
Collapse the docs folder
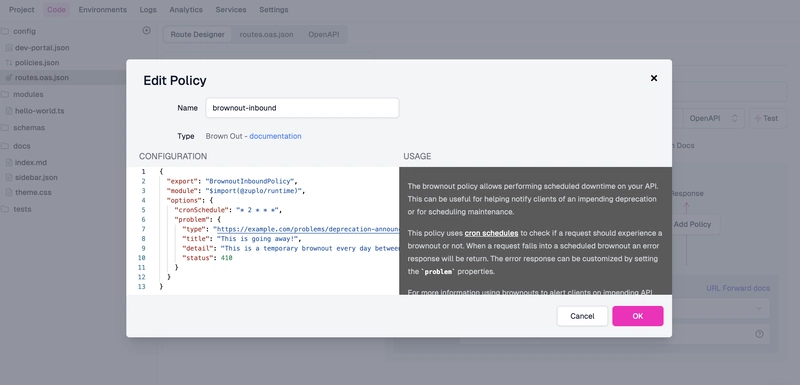(x=21, y=146)
